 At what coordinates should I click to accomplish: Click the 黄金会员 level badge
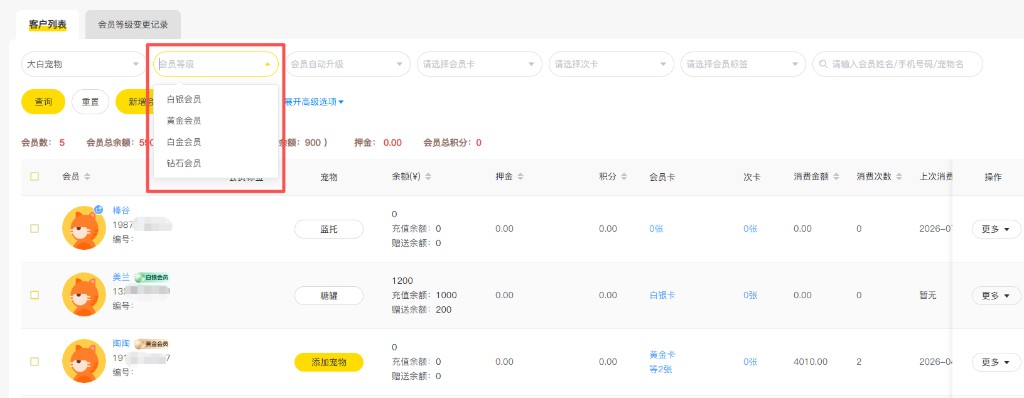(x=152, y=344)
